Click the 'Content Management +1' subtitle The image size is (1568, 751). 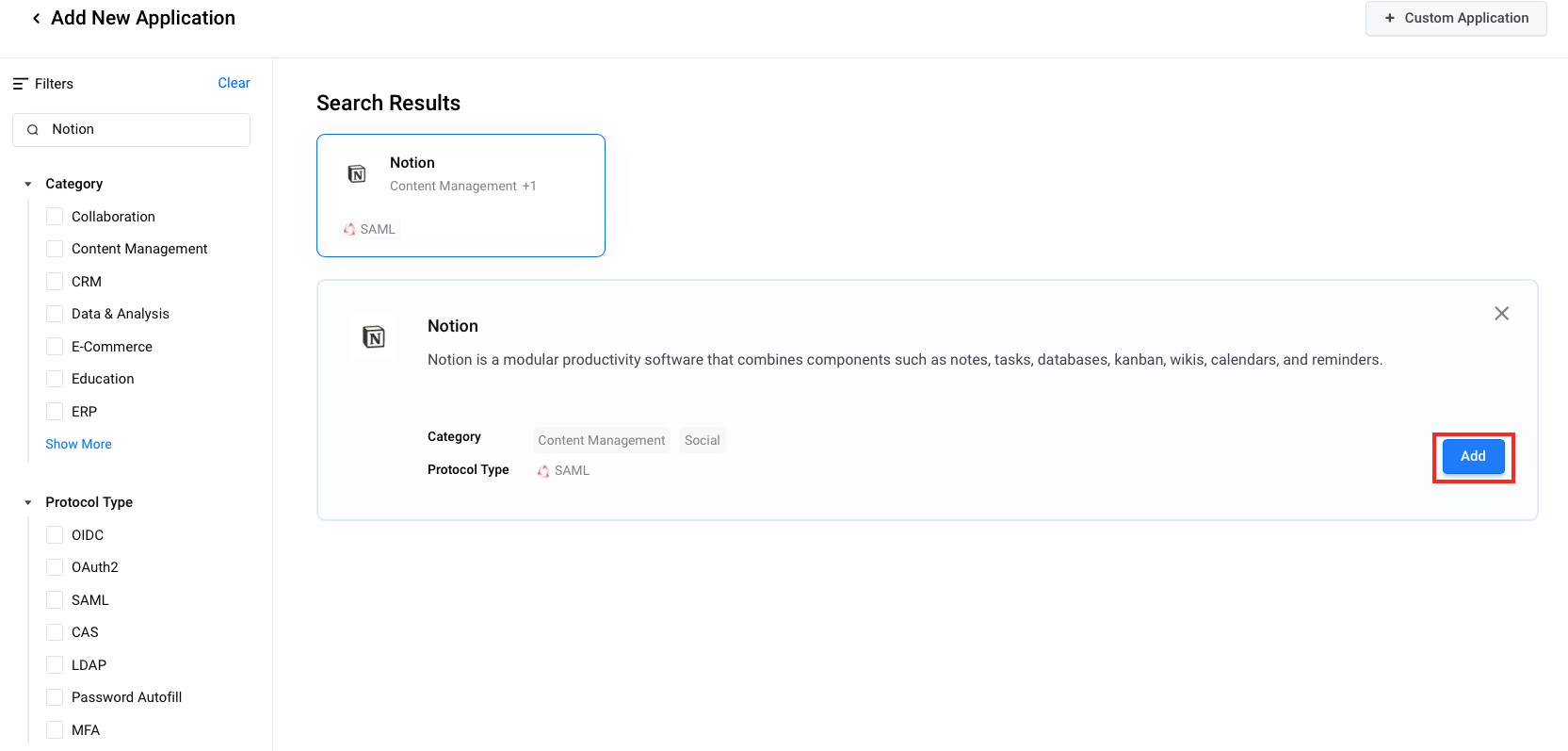463,186
